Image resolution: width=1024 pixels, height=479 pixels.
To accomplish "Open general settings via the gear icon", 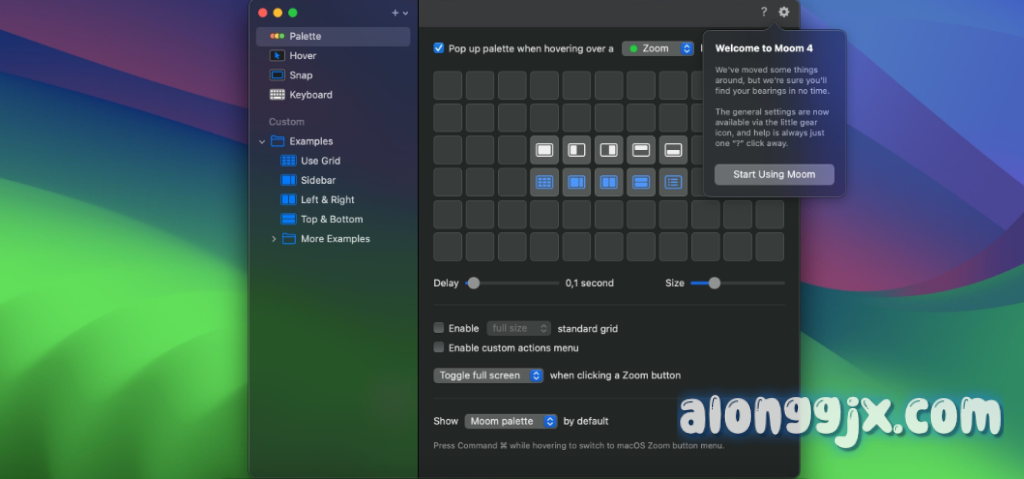I will coord(784,12).
